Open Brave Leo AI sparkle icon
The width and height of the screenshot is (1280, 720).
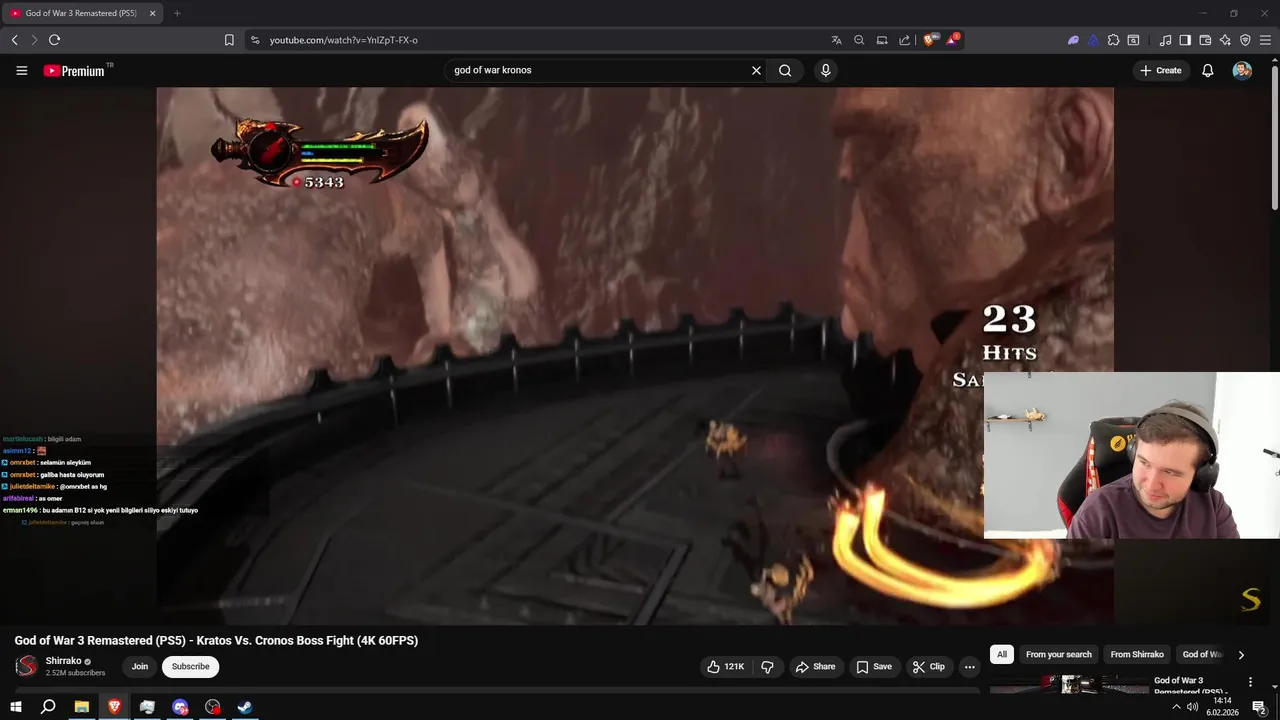[x=1225, y=40]
